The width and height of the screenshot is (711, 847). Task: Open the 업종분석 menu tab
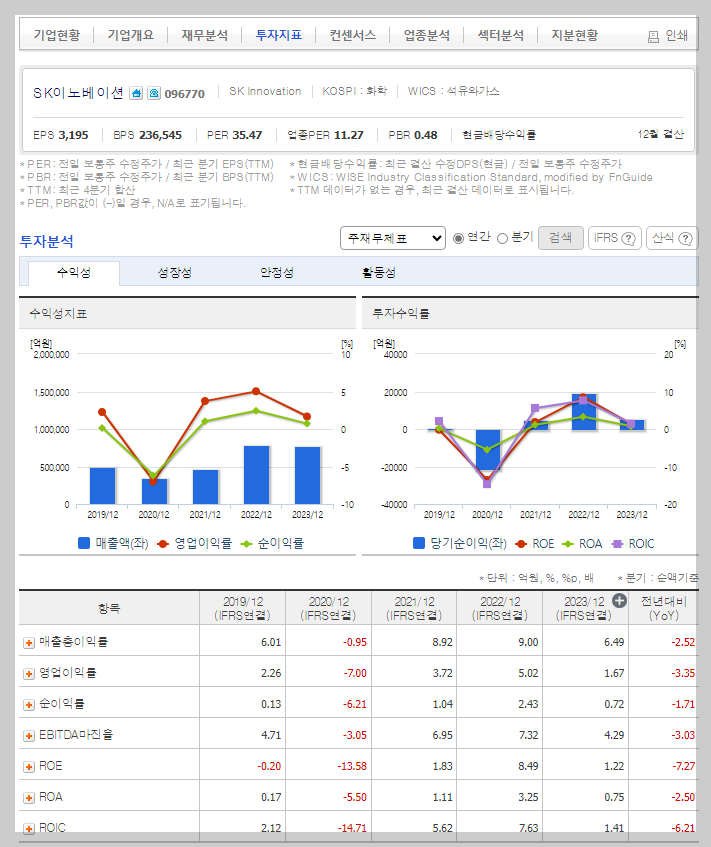pos(426,35)
